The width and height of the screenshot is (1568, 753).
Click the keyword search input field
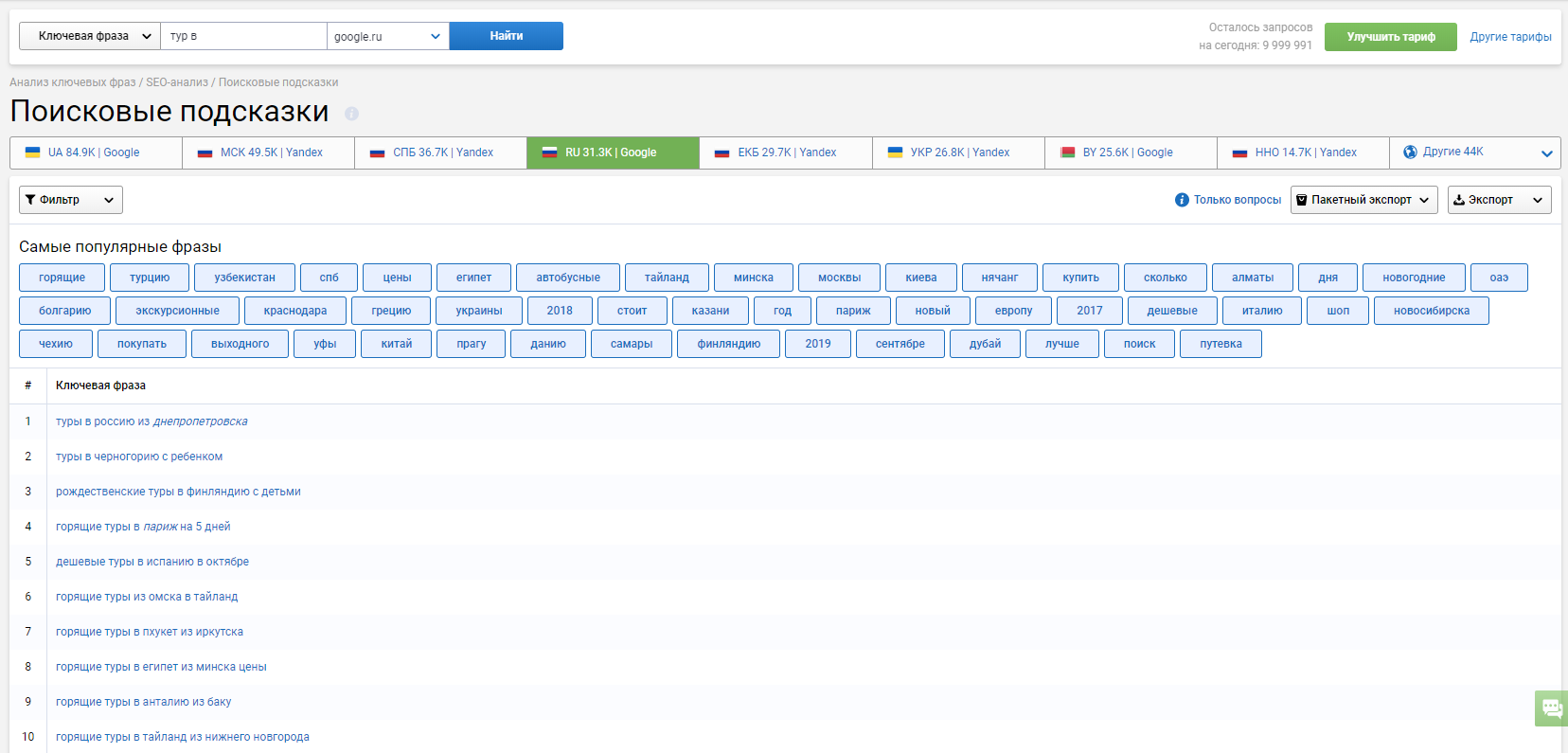click(x=243, y=36)
